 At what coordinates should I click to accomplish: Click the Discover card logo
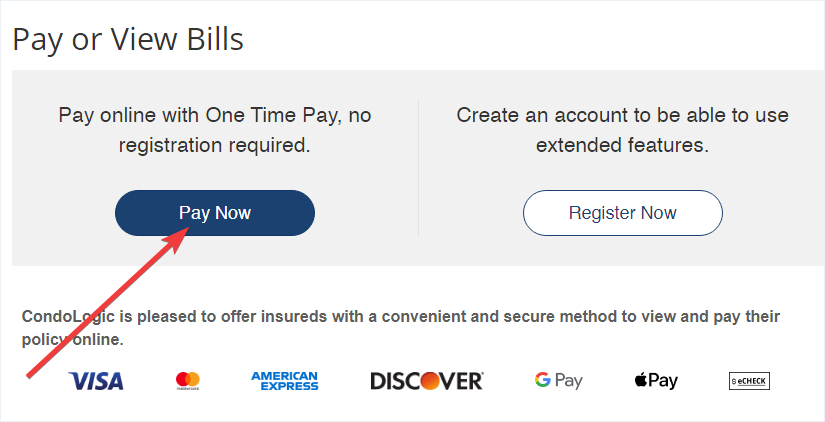pos(427,380)
